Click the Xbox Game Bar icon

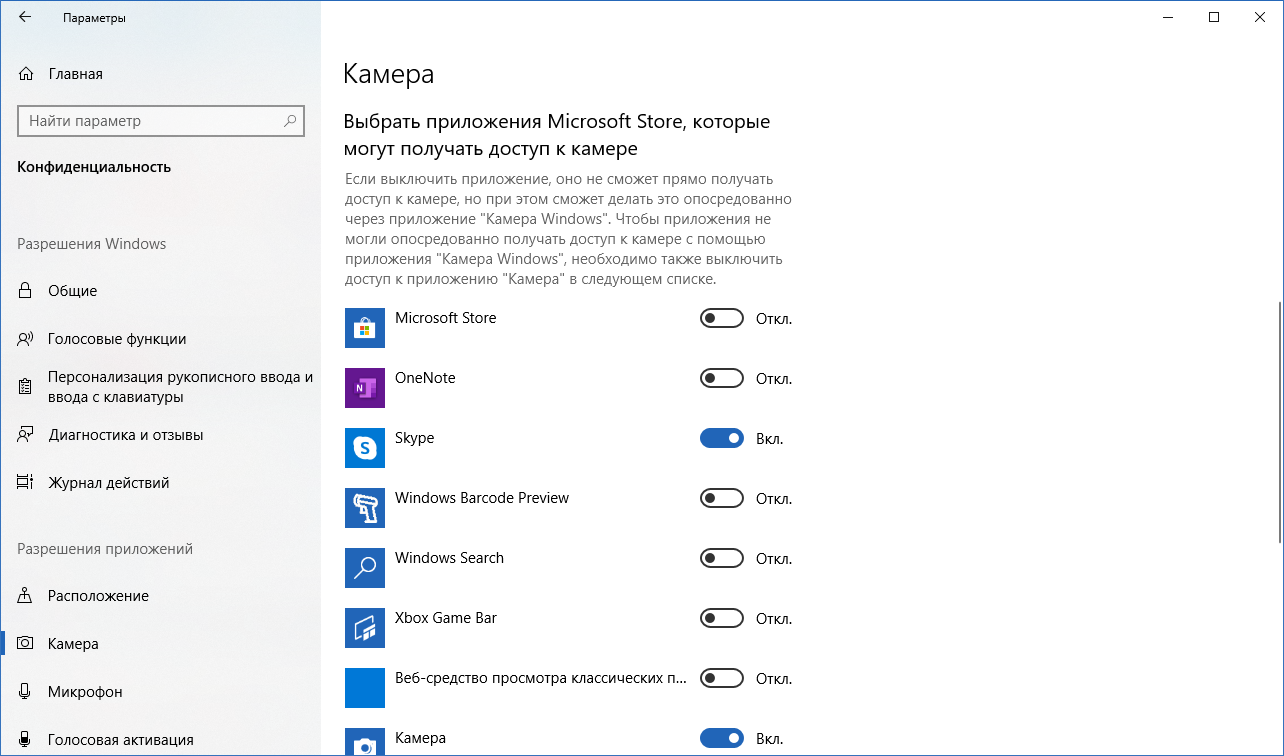coord(365,628)
